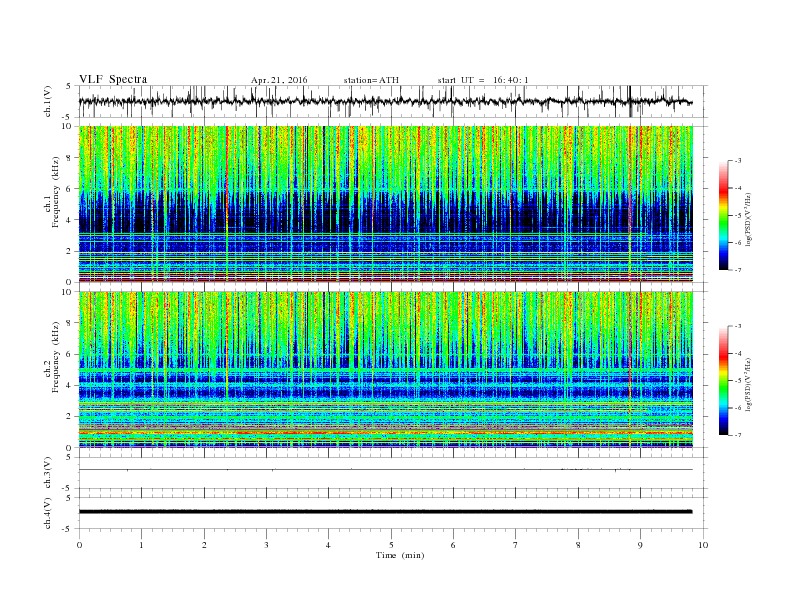Click the ch.1 "Frequency (kHz)" axis label

55,192
